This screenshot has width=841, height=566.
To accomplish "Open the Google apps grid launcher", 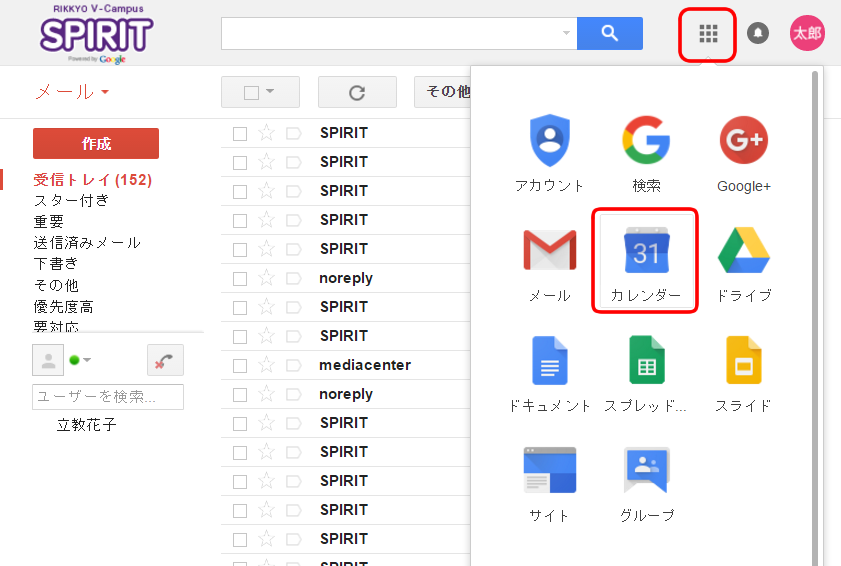I will pyautogui.click(x=708, y=34).
